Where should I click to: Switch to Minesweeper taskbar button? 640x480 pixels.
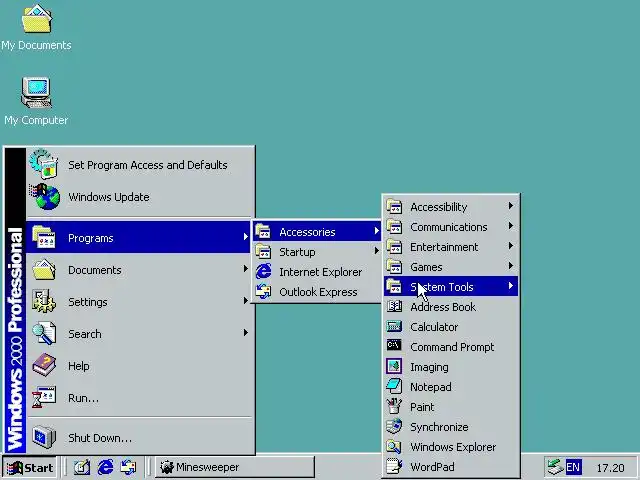click(235, 467)
